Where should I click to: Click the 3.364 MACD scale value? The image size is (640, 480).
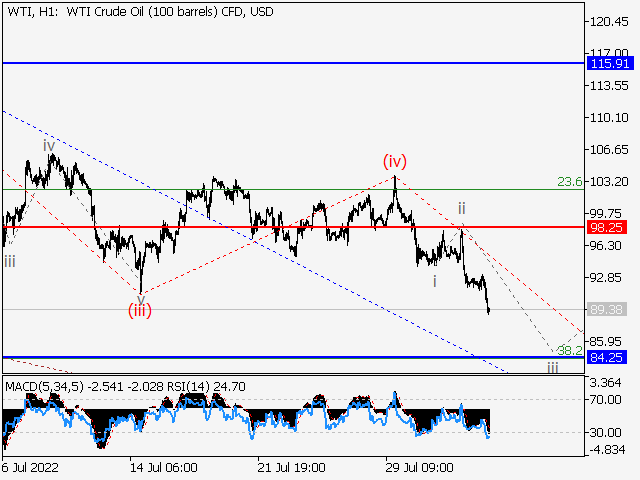606,383
